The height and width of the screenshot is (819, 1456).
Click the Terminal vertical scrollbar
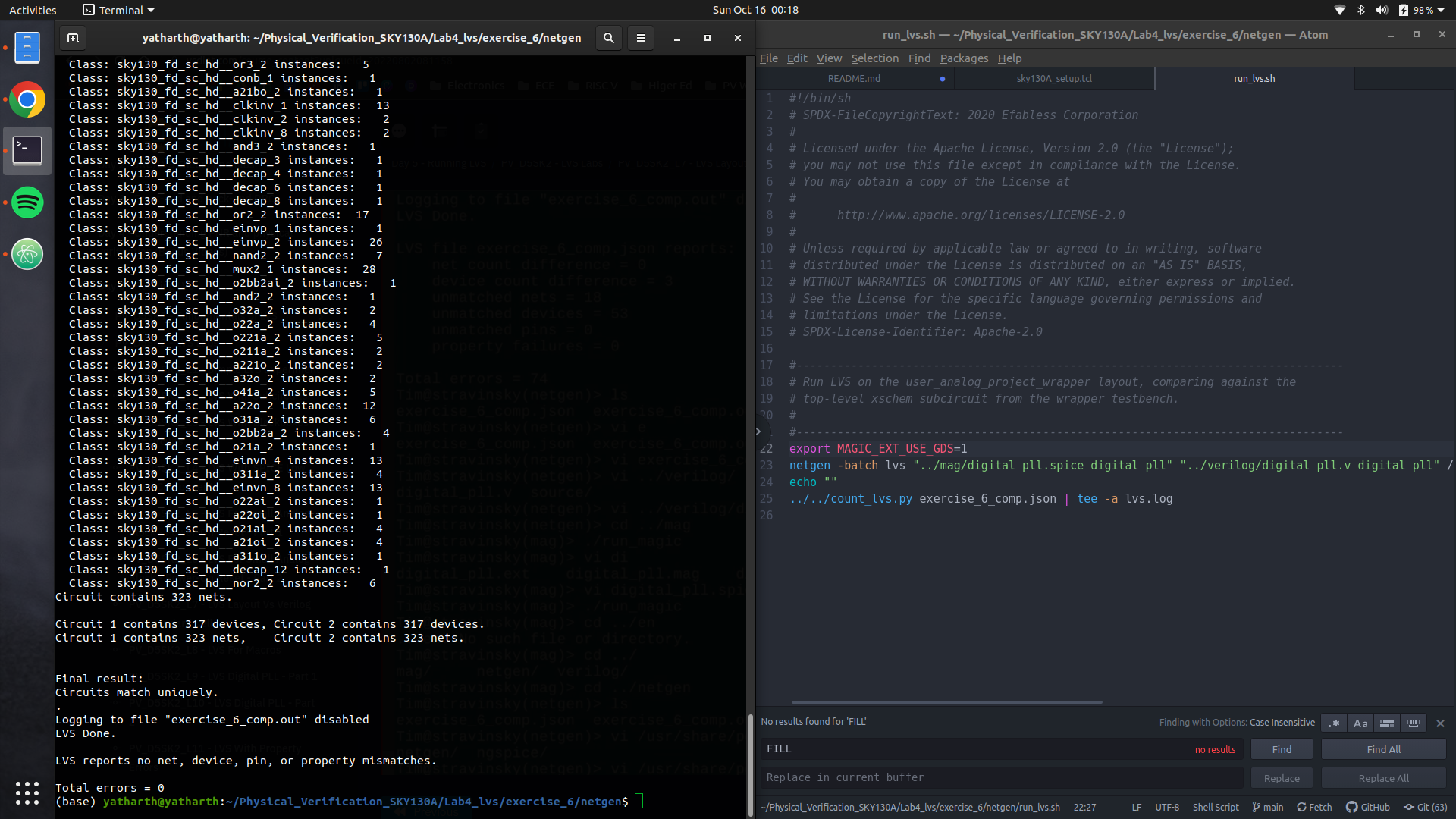pyautogui.click(x=750, y=764)
